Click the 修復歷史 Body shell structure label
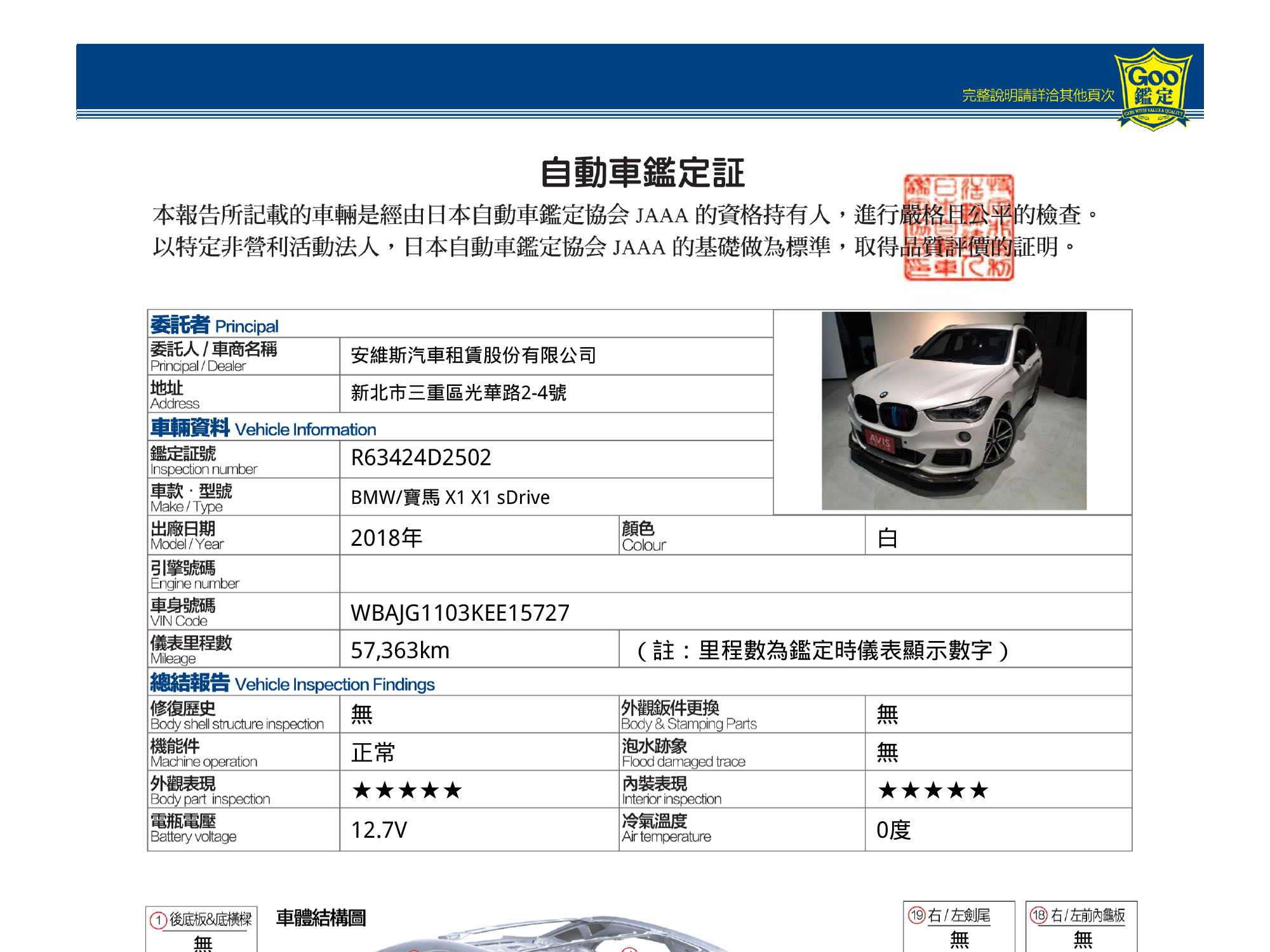The height and width of the screenshot is (952, 1270). 237,715
